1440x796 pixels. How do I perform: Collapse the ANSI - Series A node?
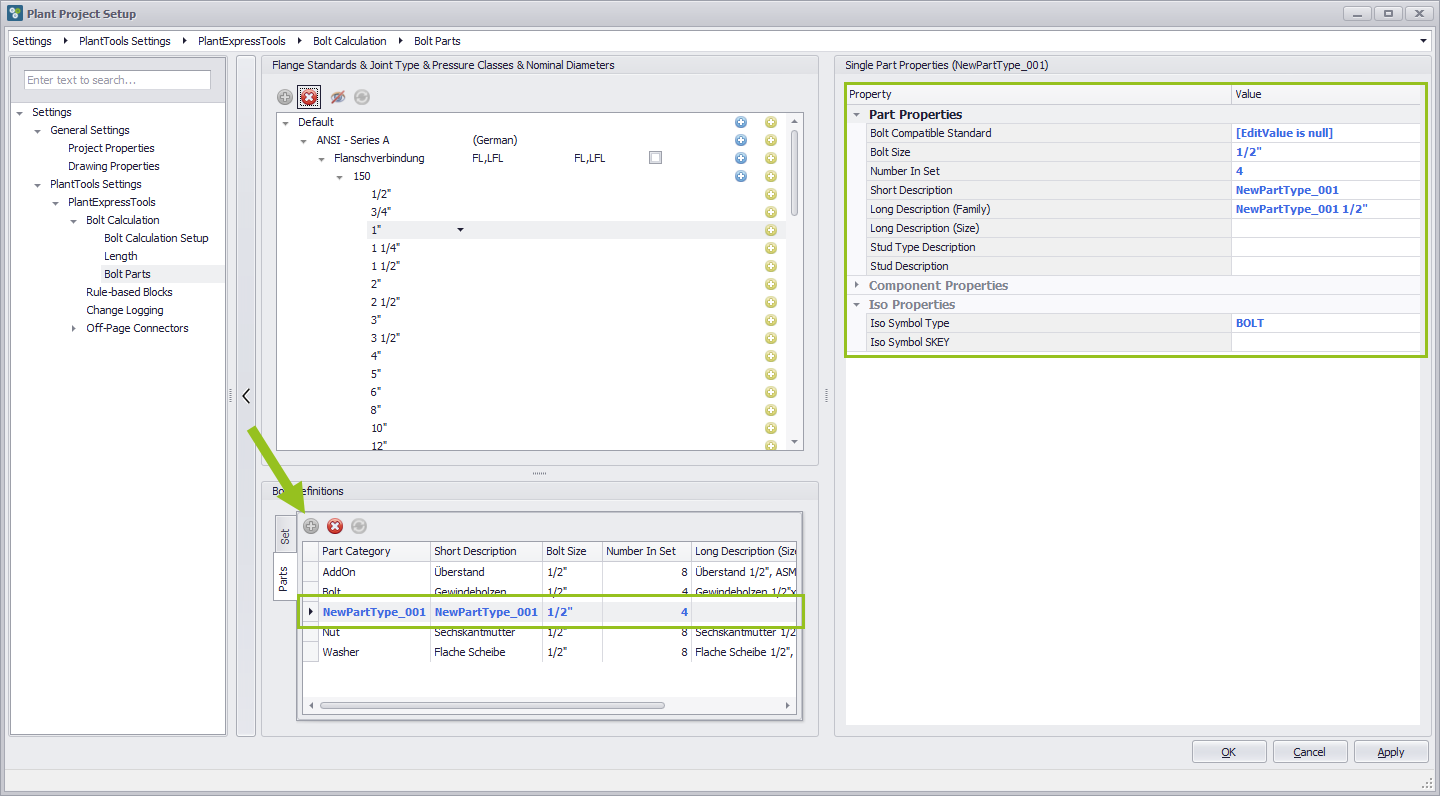(x=305, y=141)
